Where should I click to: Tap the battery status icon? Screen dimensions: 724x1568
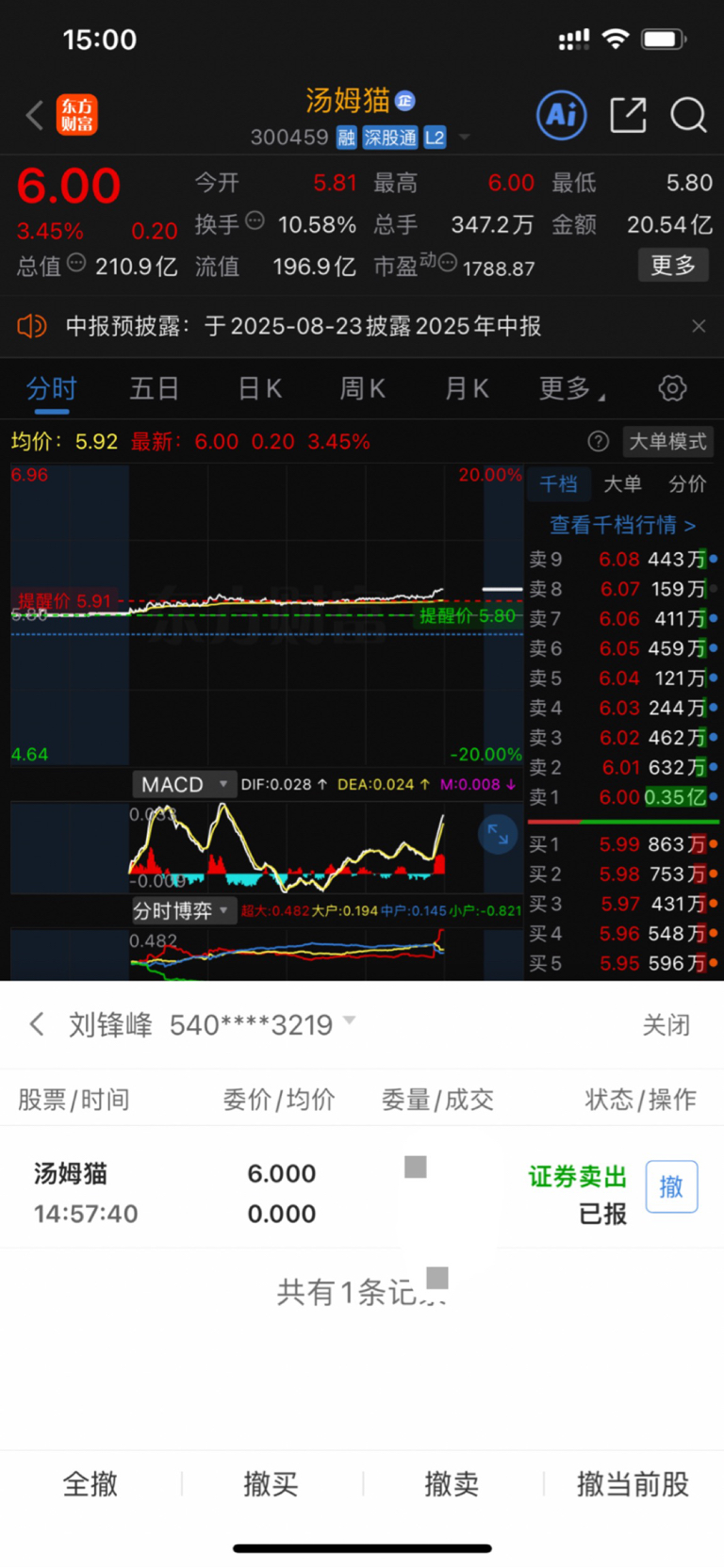tap(664, 39)
